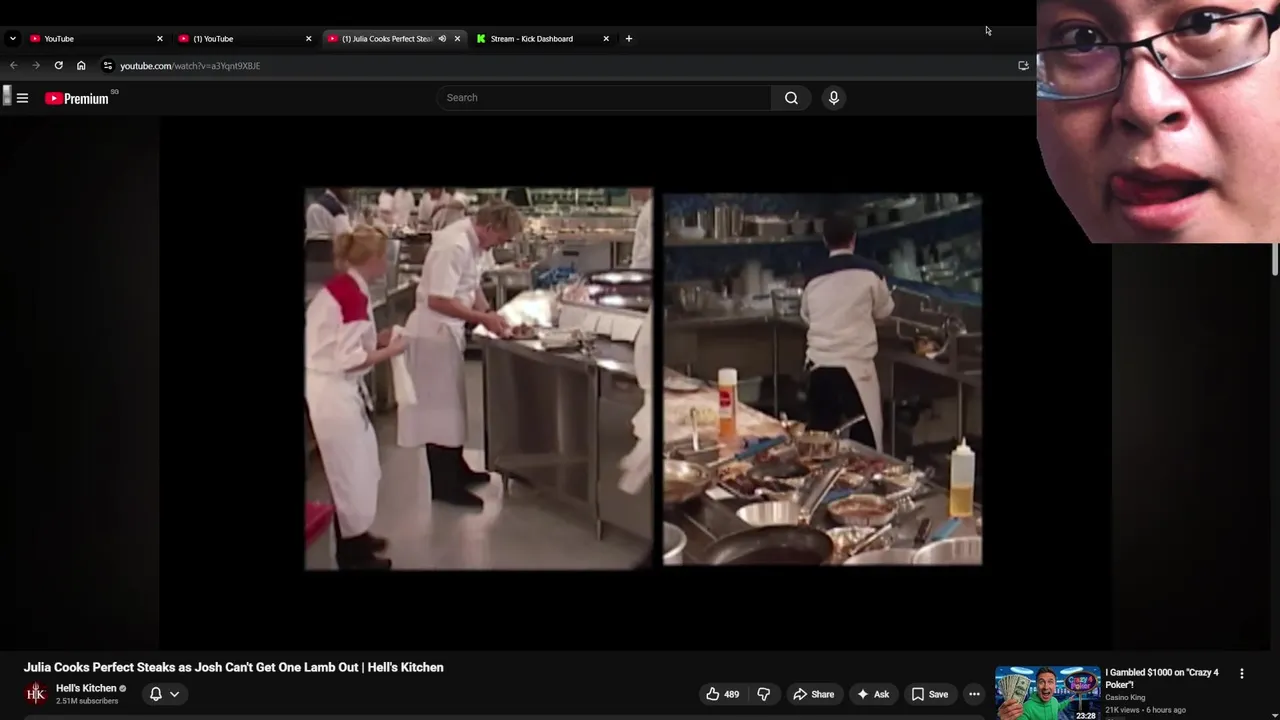This screenshot has width=1280, height=720.
Task: Close the first YouTube tab
Action: click(x=159, y=38)
